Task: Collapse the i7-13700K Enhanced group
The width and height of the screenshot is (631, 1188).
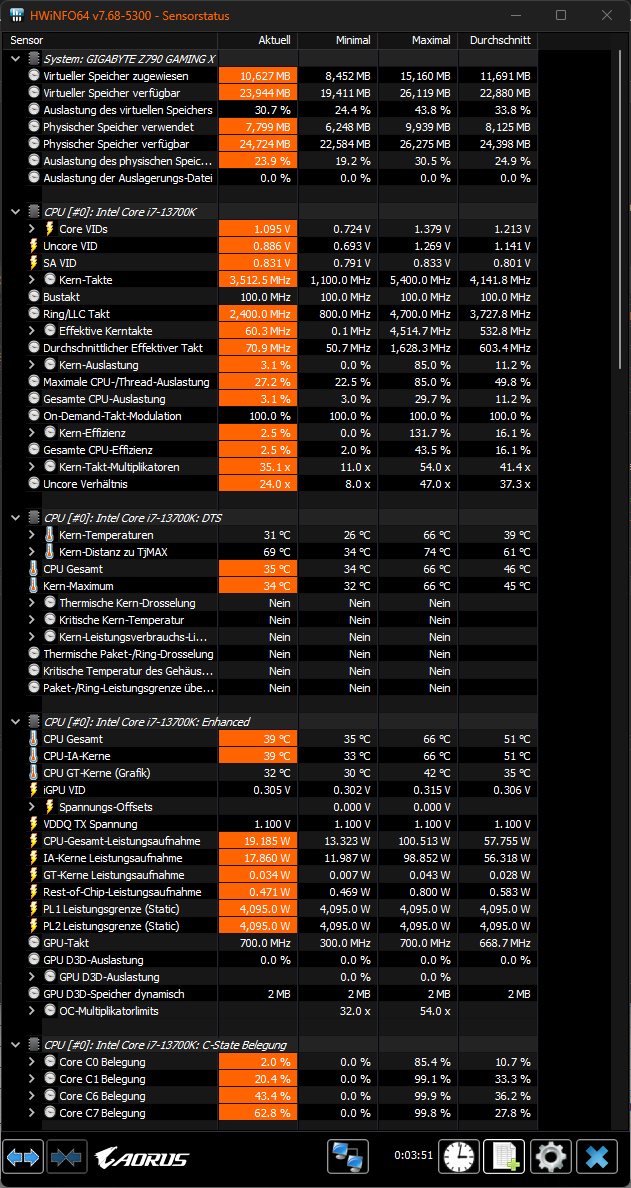Action: coord(16,721)
